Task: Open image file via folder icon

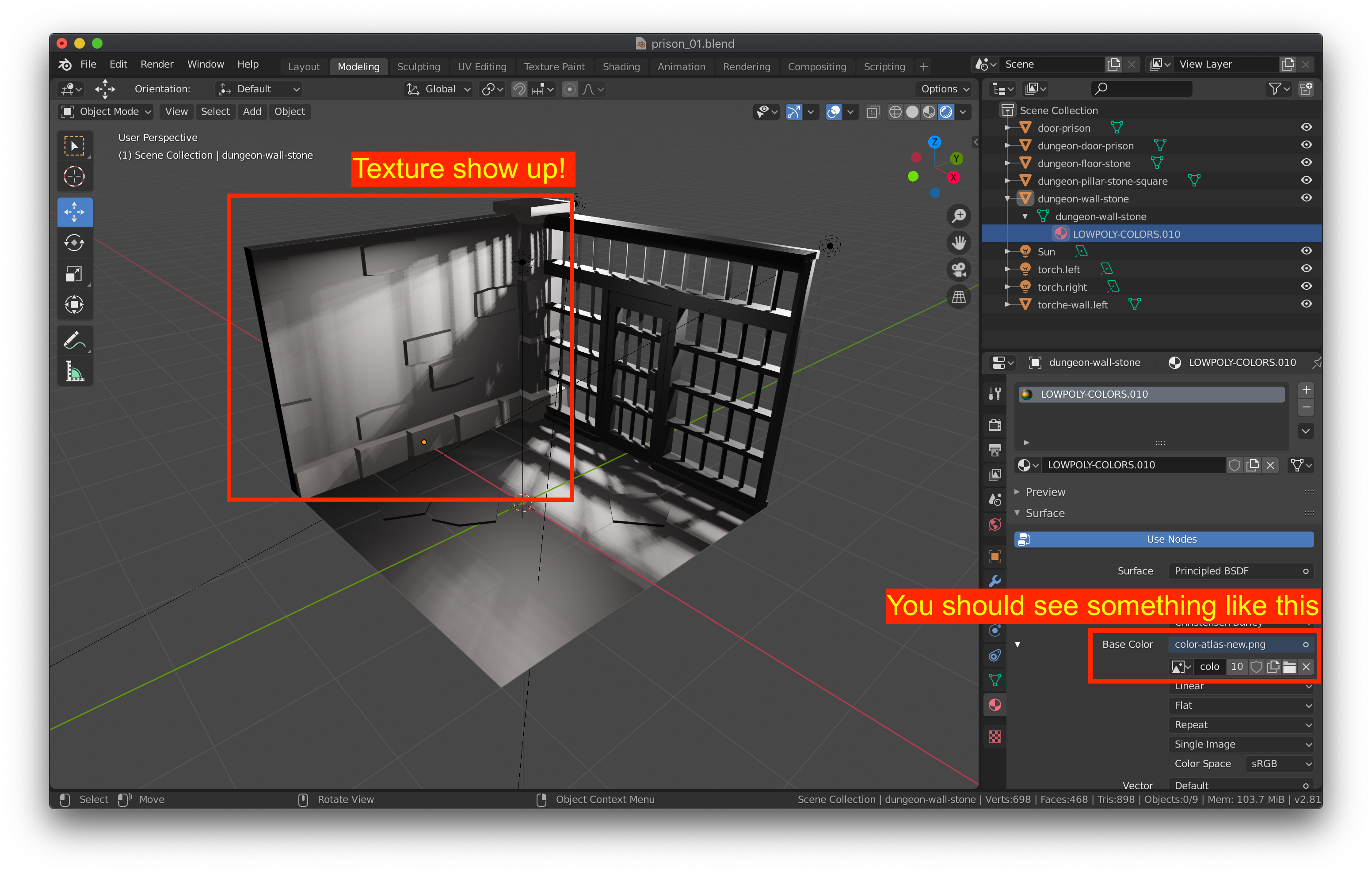Action: 1289,667
